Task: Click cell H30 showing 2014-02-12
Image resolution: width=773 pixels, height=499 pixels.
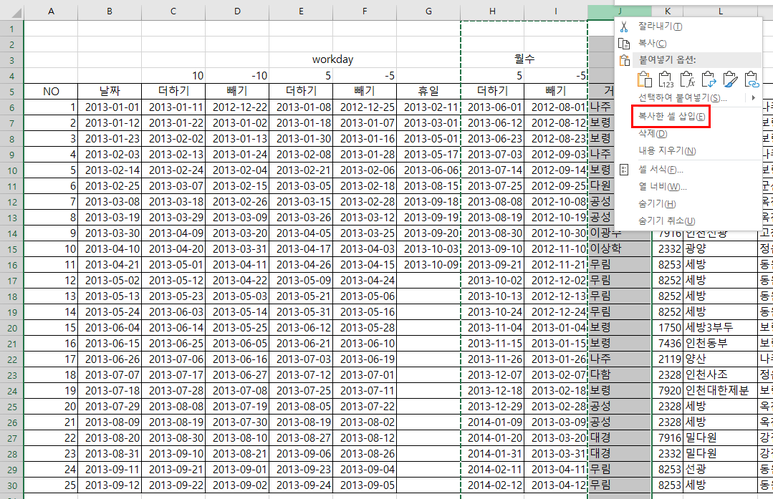Action: [x=492, y=485]
